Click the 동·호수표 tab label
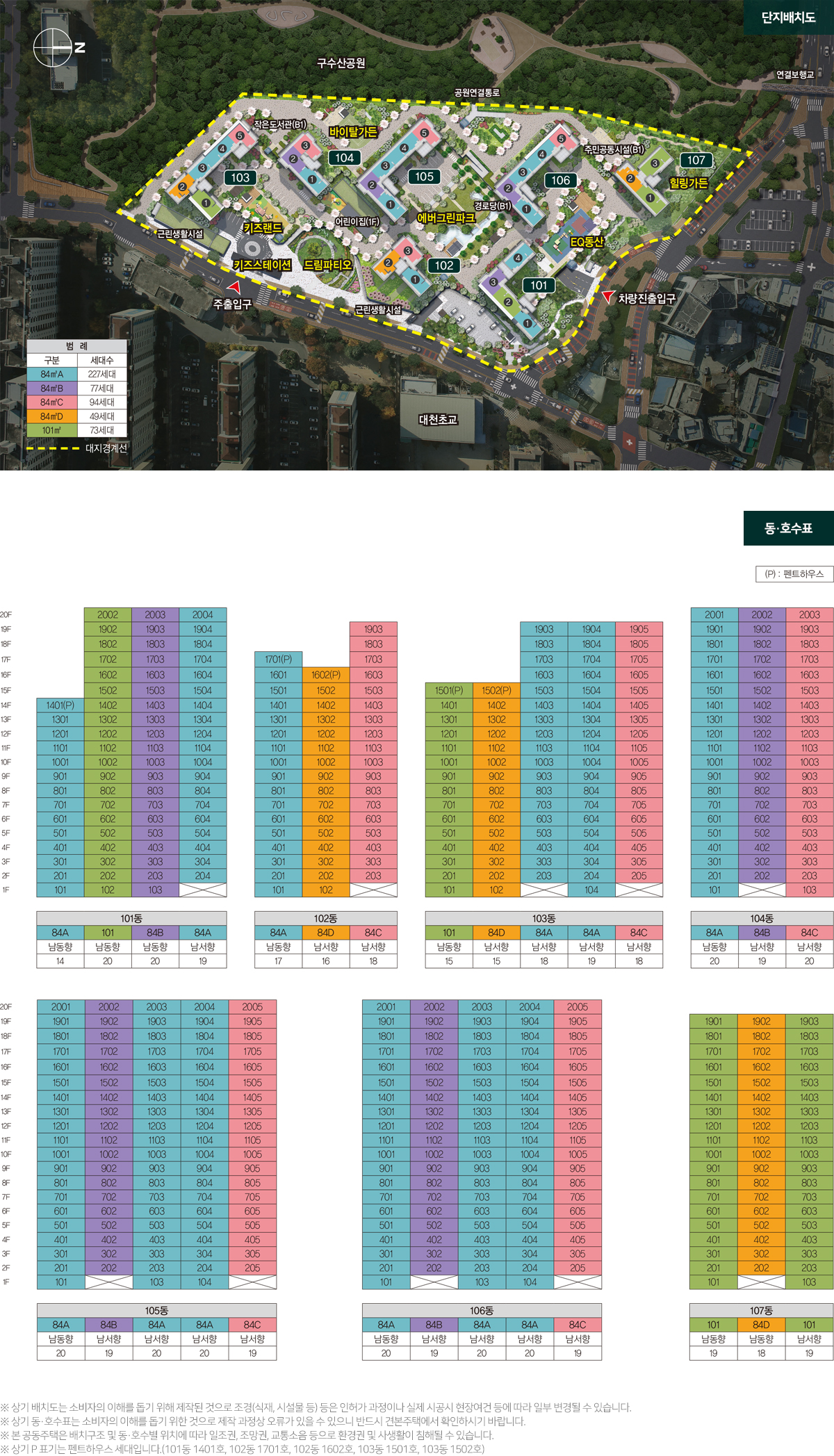834x1456 pixels. click(x=788, y=528)
